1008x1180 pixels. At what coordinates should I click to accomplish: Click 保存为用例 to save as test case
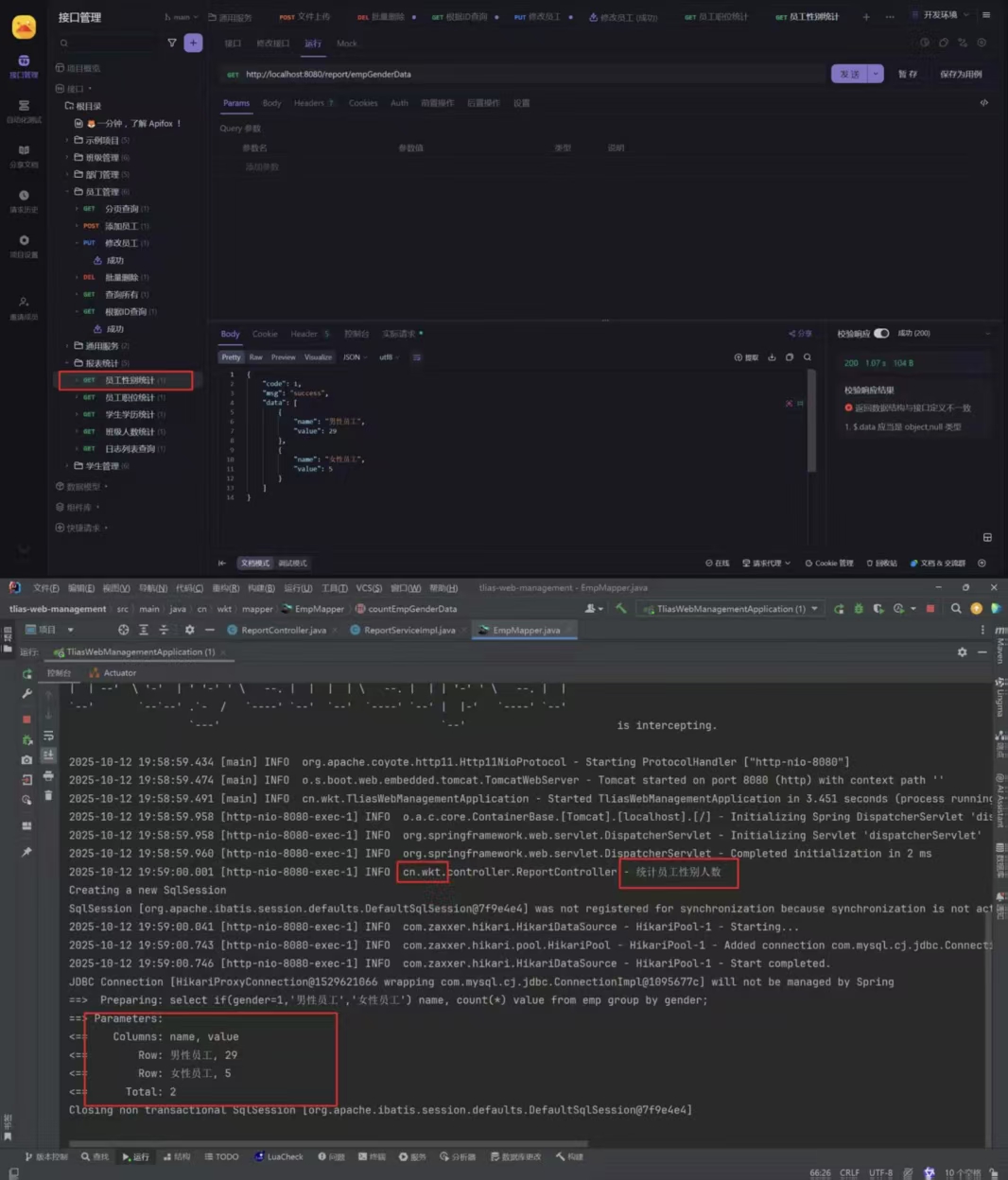(960, 74)
